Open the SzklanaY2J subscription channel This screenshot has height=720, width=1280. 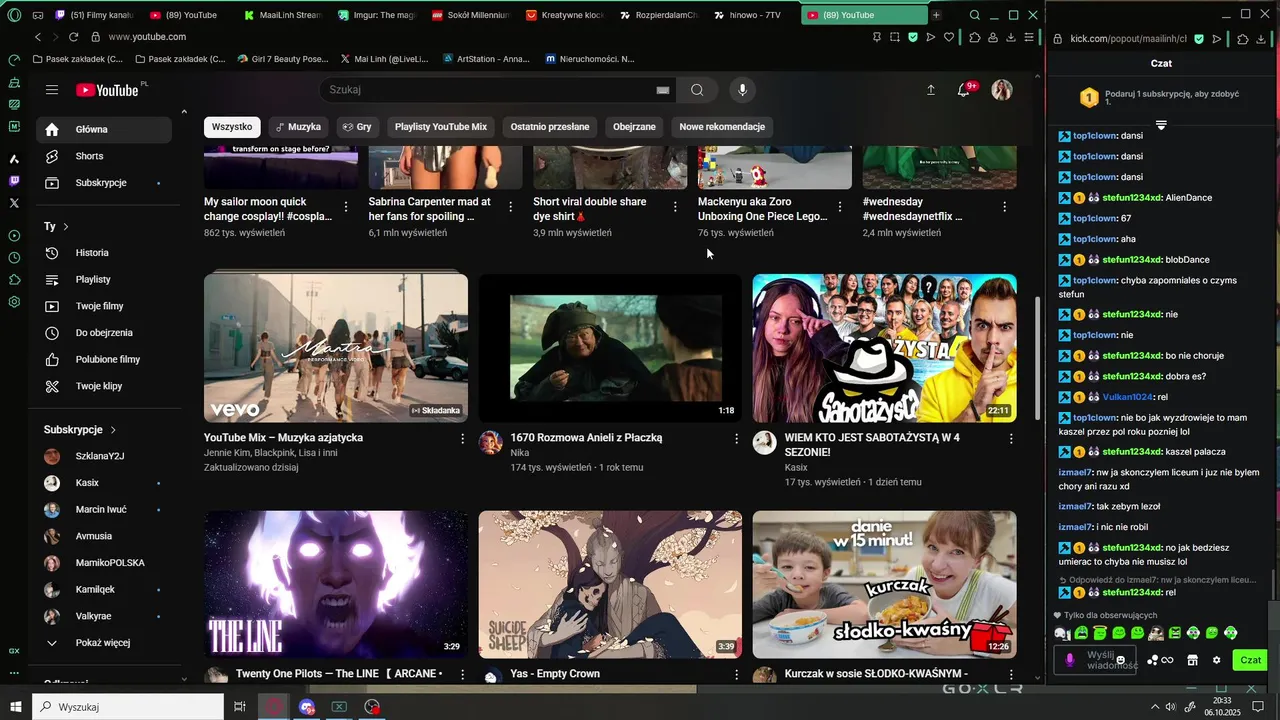tap(104, 456)
